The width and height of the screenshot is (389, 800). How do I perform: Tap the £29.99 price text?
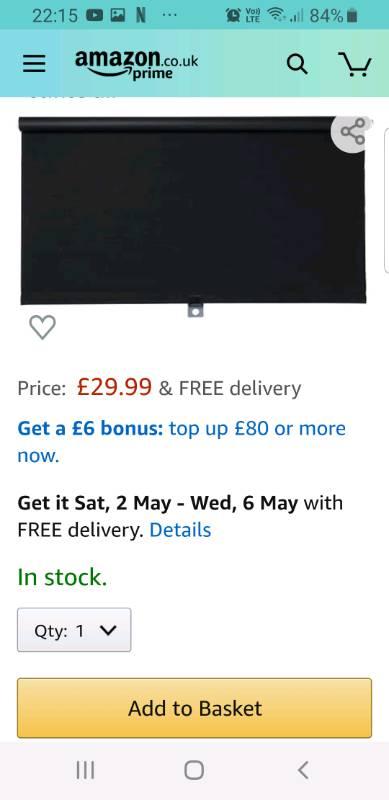pyautogui.click(x=114, y=387)
